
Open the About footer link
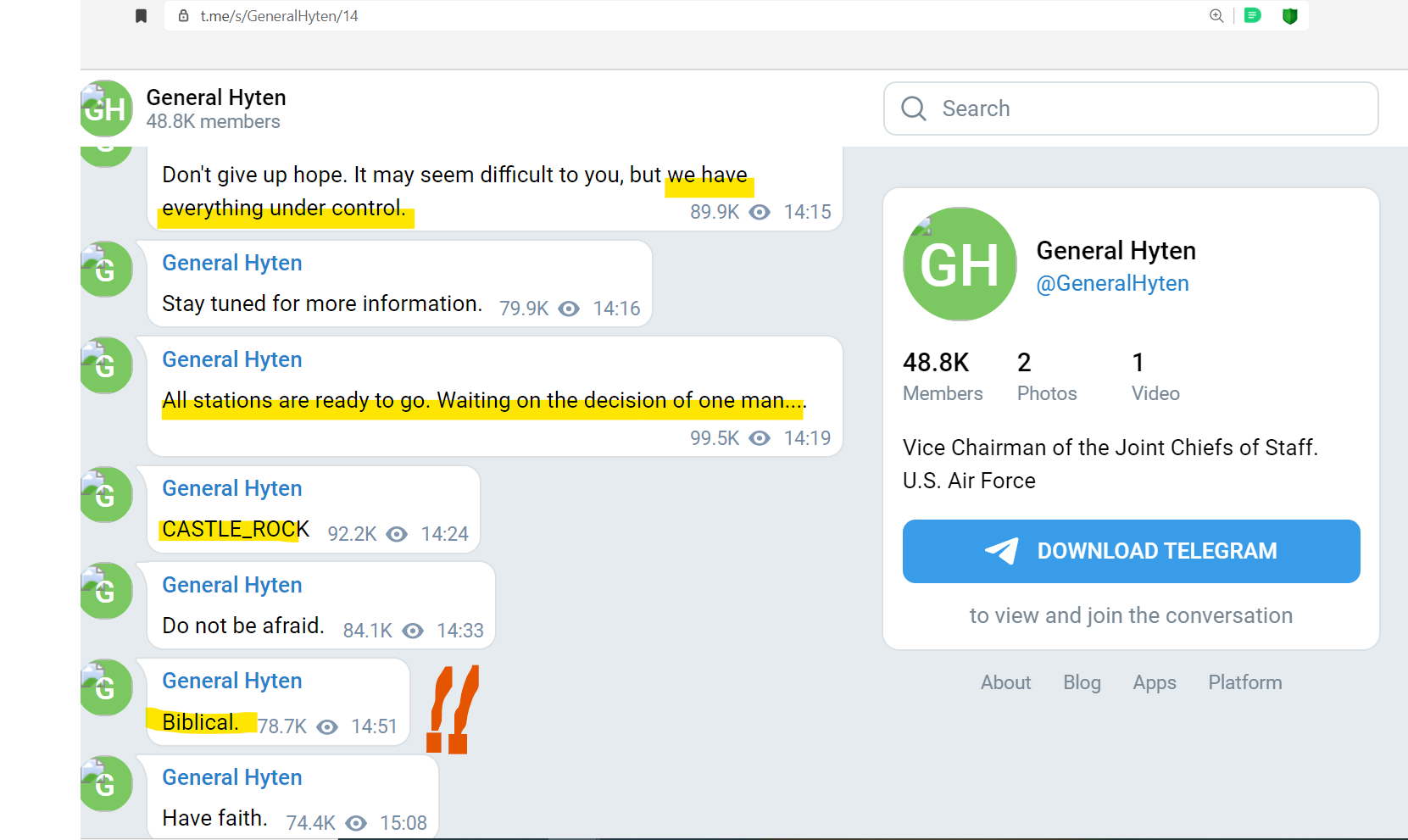coord(1006,682)
